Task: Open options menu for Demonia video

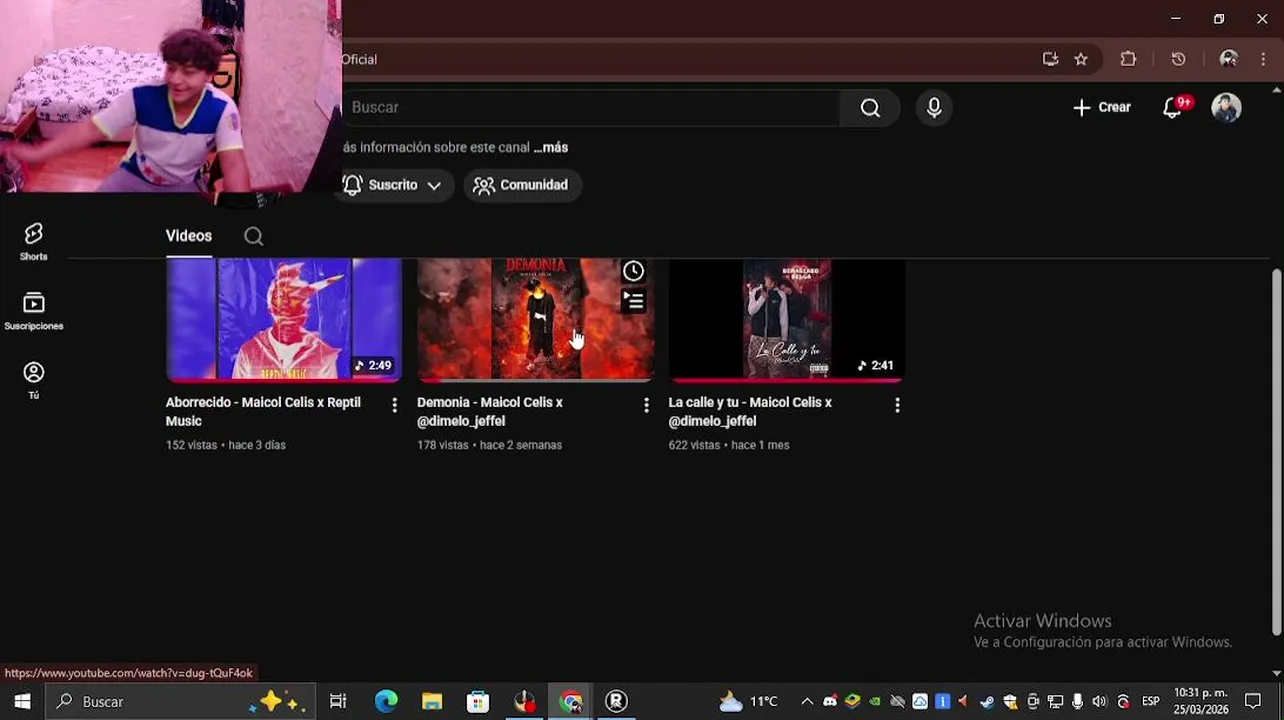Action: click(x=646, y=405)
